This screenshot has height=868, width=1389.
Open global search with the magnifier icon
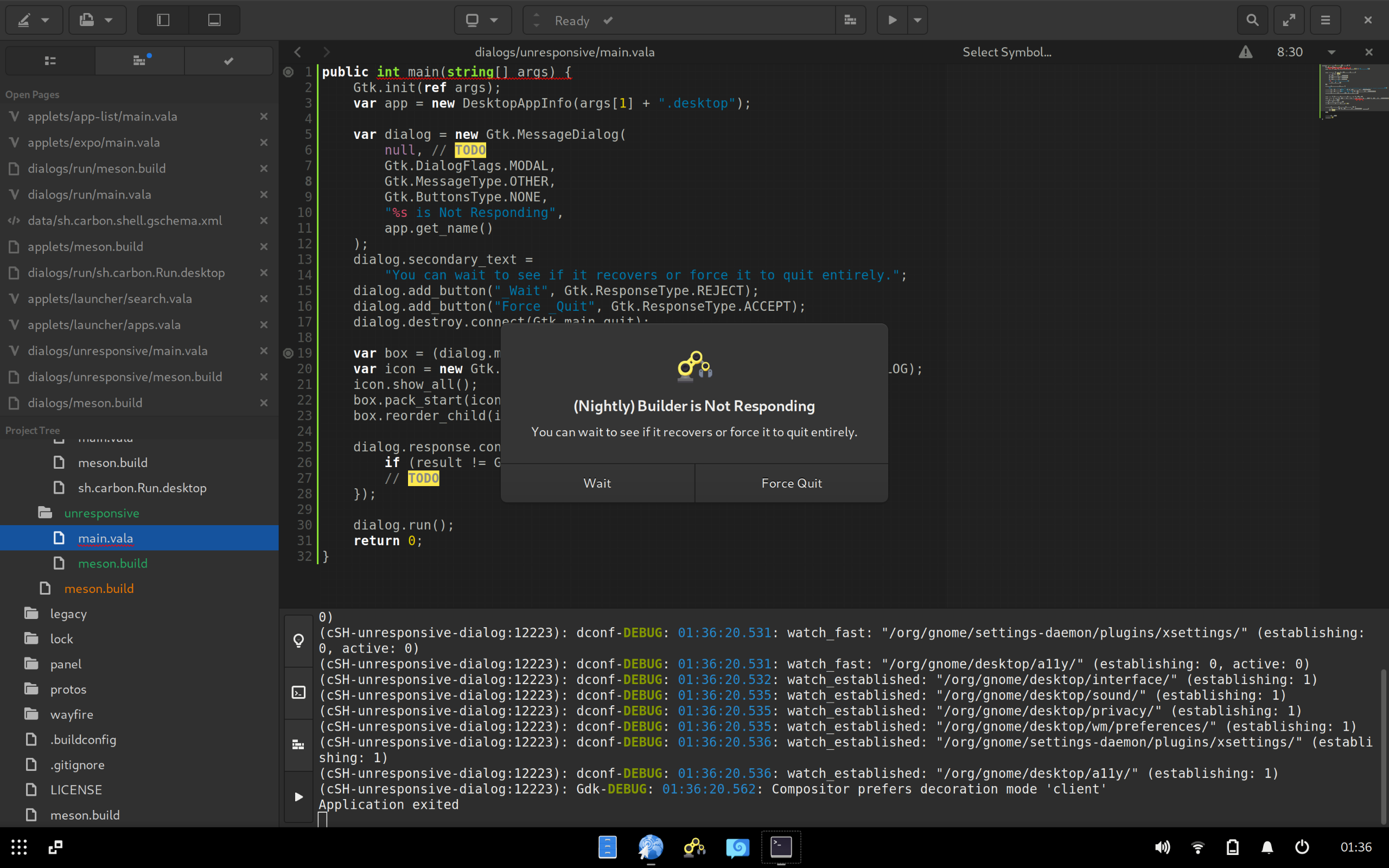tap(1253, 20)
